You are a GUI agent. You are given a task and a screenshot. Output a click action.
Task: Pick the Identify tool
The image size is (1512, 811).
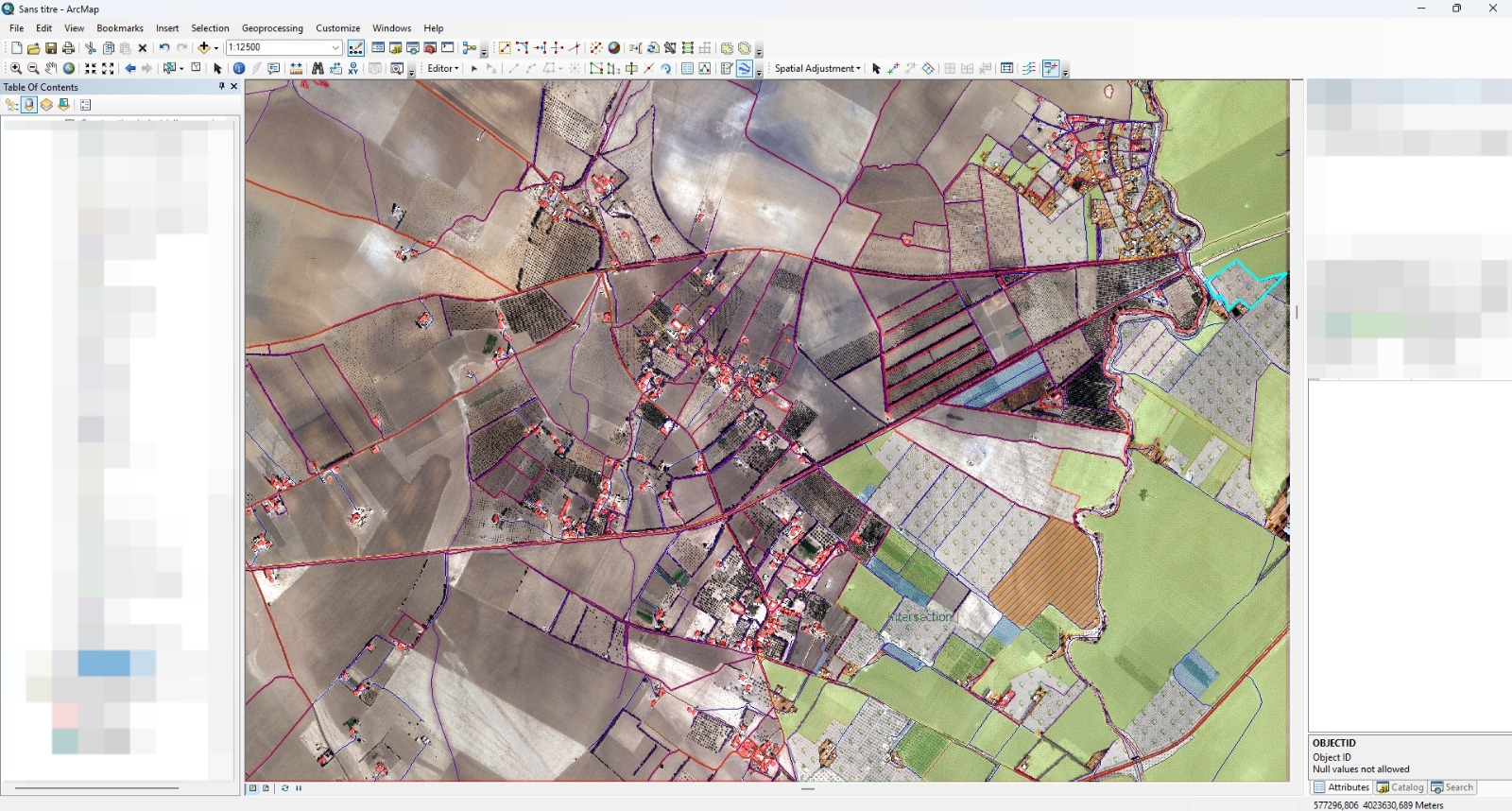point(239,68)
